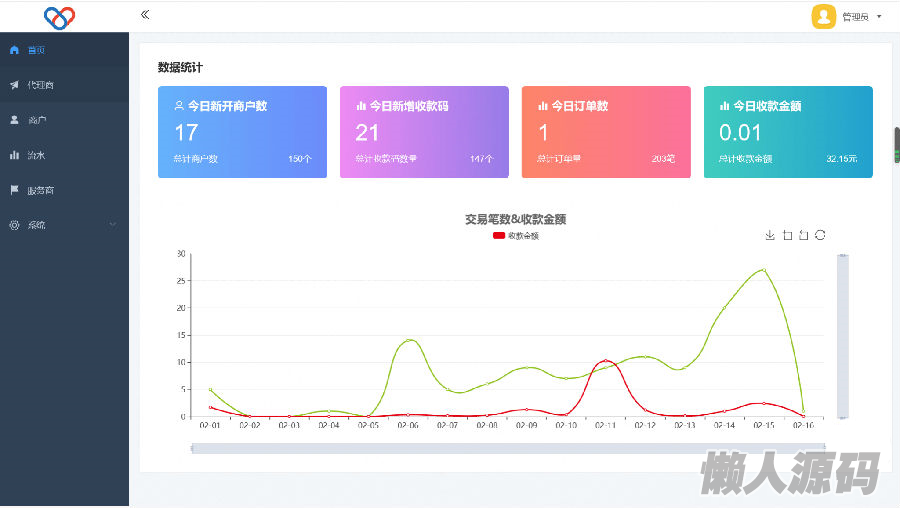Download the chart as an image
The height and width of the screenshot is (508, 900).
[x=770, y=235]
